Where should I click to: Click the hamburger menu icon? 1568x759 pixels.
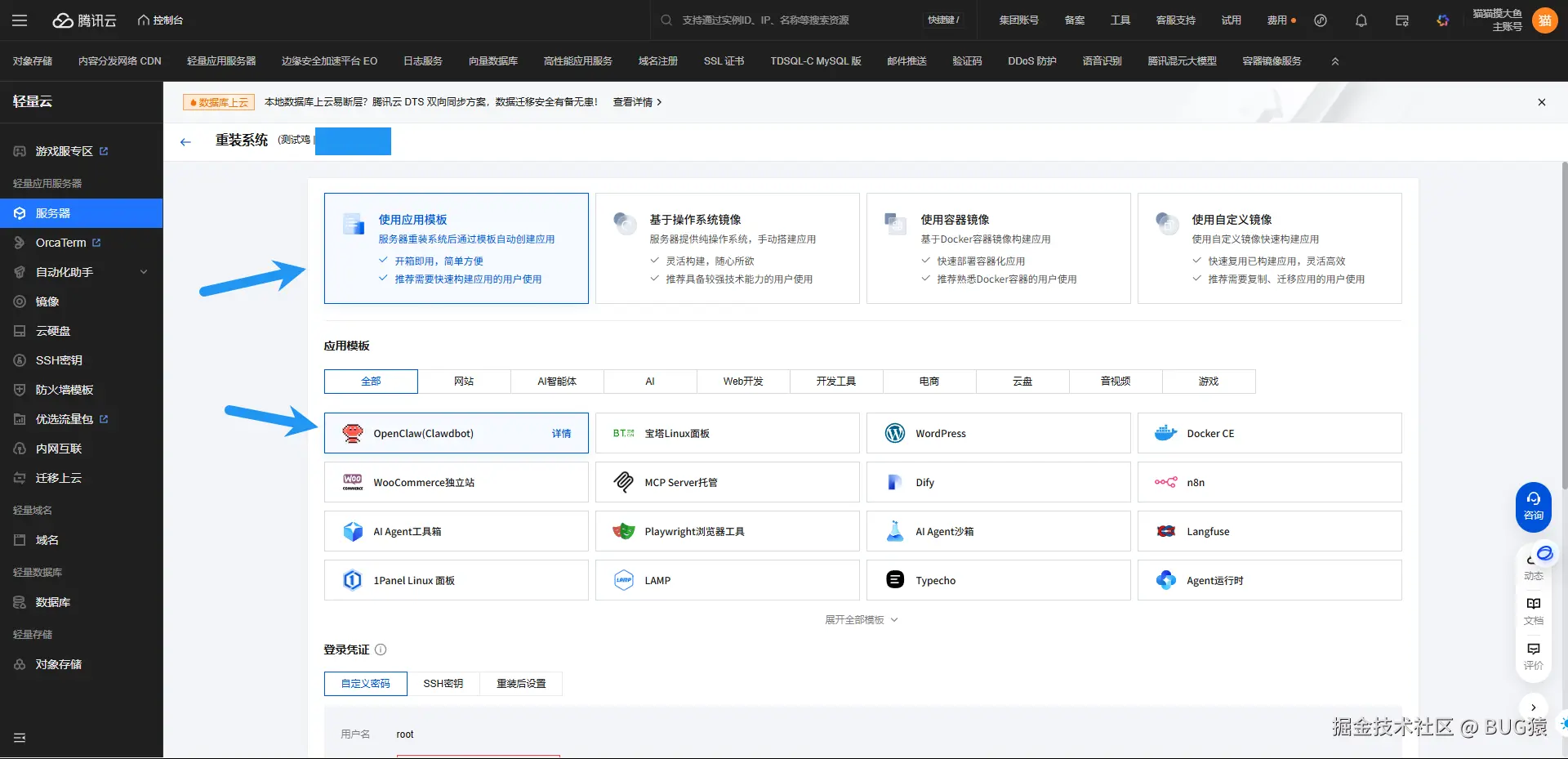pyautogui.click(x=20, y=20)
